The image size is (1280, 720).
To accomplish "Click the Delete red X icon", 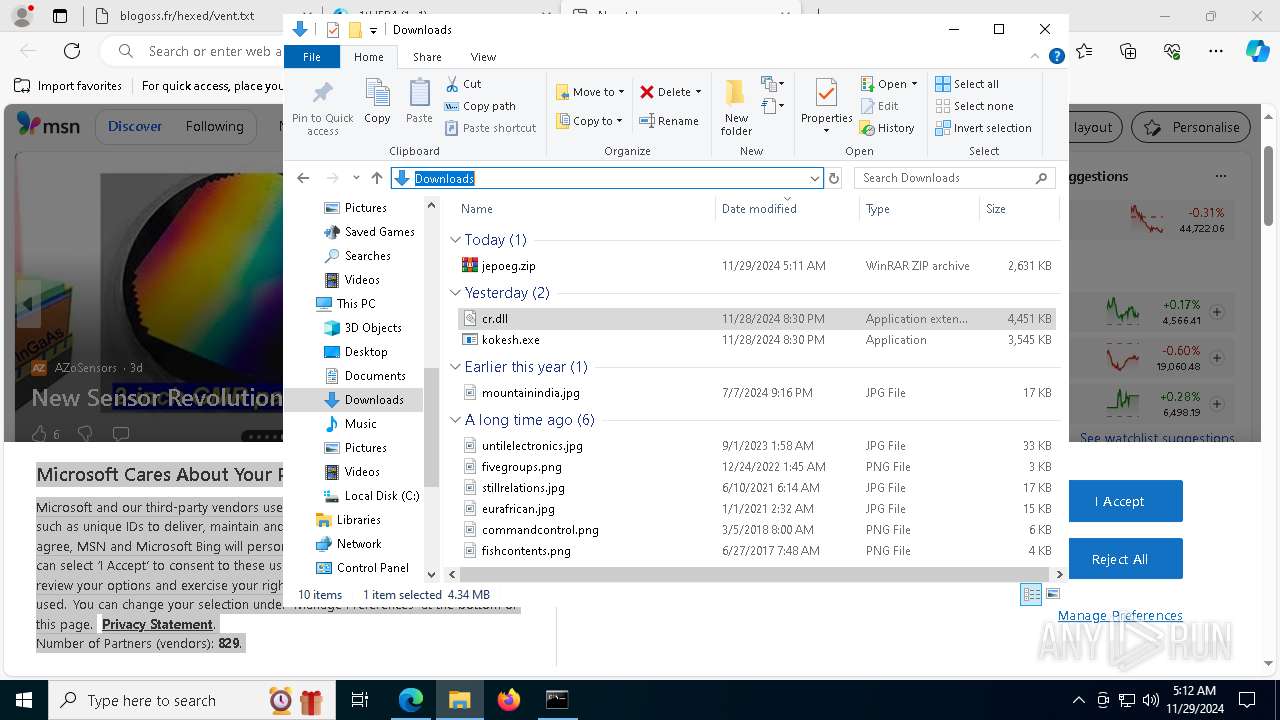I will [647, 92].
